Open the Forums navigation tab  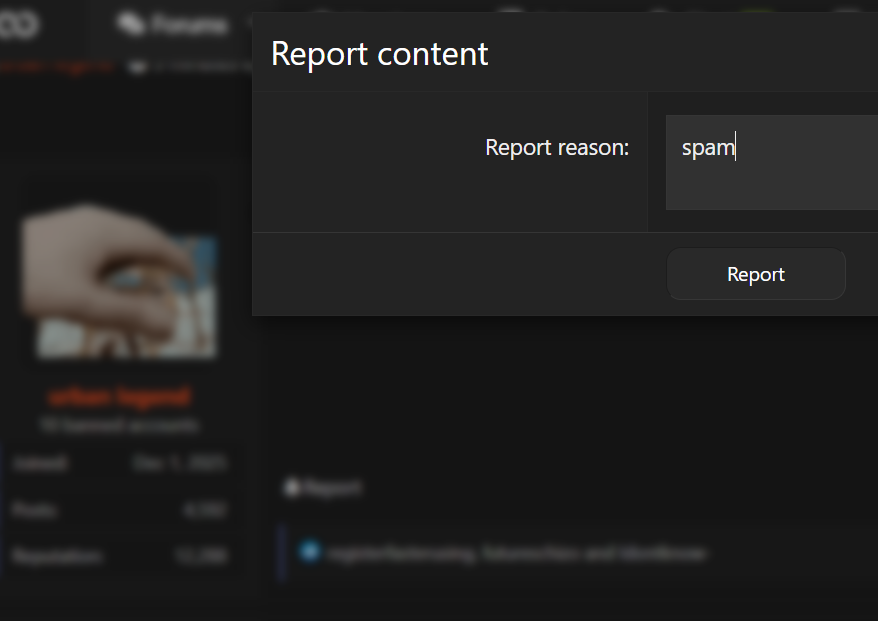coord(172,24)
